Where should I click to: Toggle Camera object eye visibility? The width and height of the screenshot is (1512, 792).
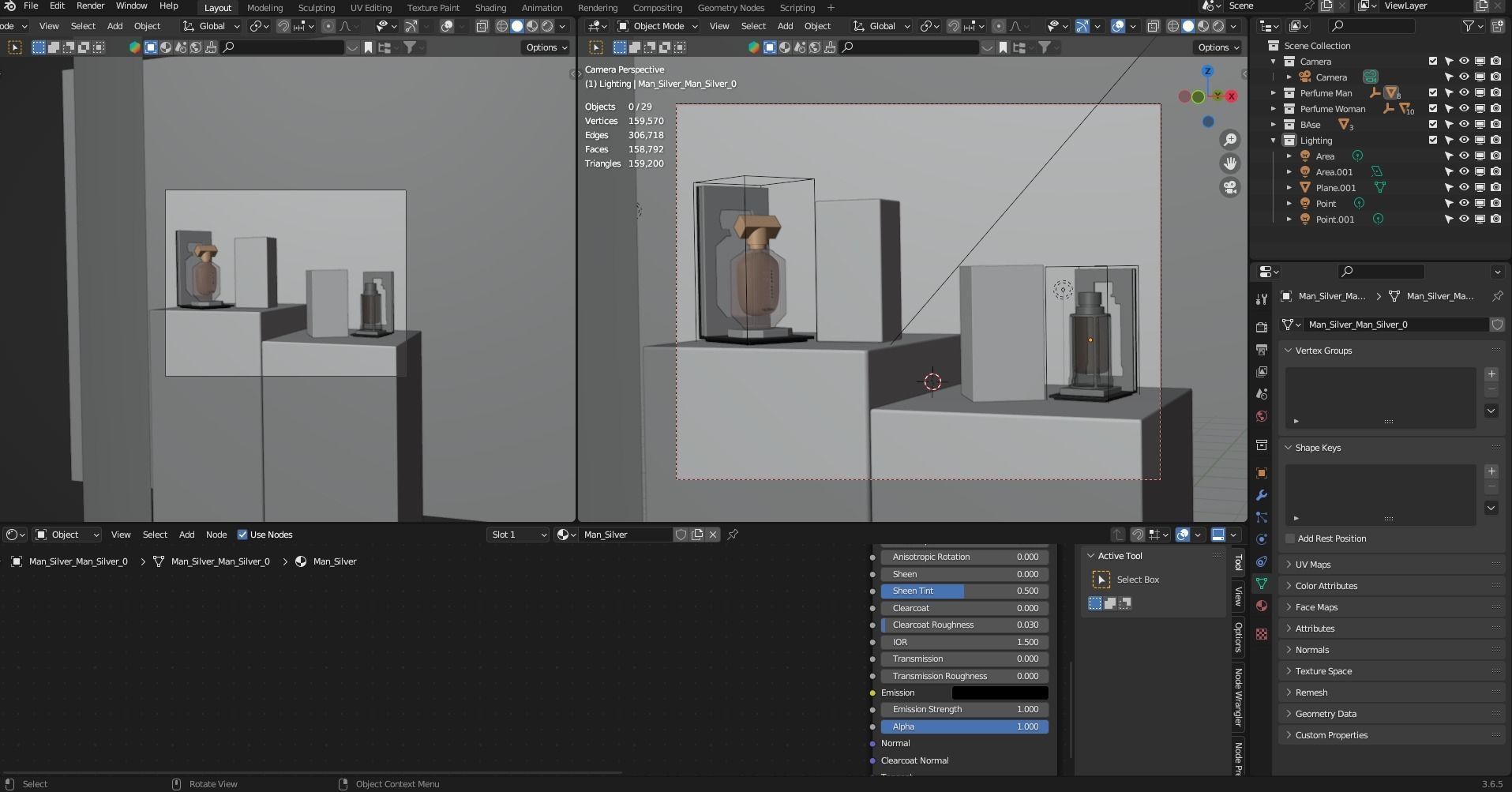1464,77
